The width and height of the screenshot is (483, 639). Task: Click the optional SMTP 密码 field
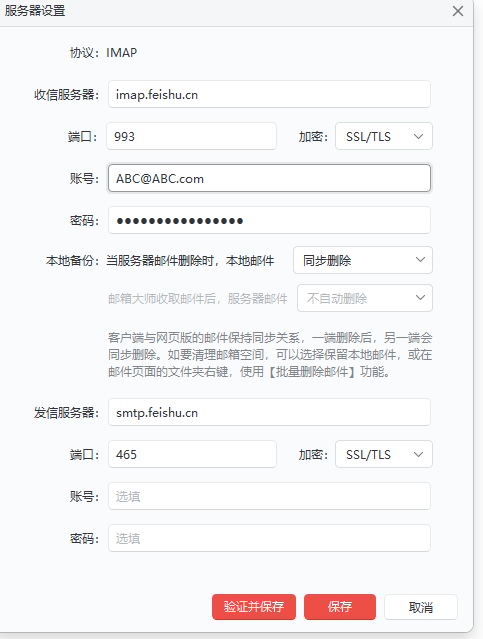click(x=269, y=538)
